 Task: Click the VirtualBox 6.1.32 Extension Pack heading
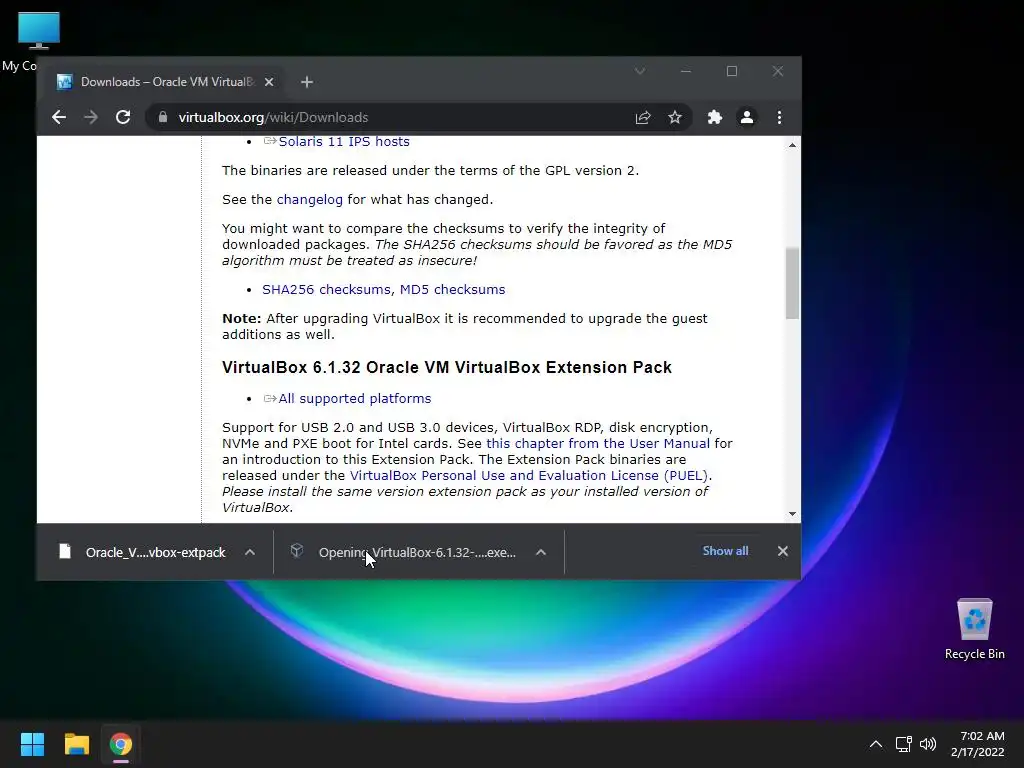447,368
